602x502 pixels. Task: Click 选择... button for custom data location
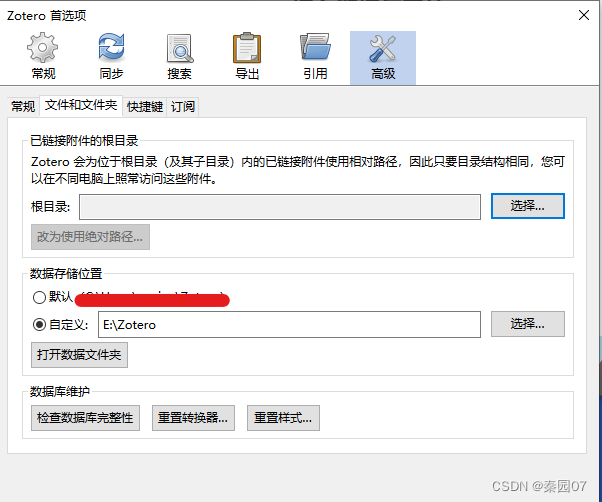(x=528, y=324)
